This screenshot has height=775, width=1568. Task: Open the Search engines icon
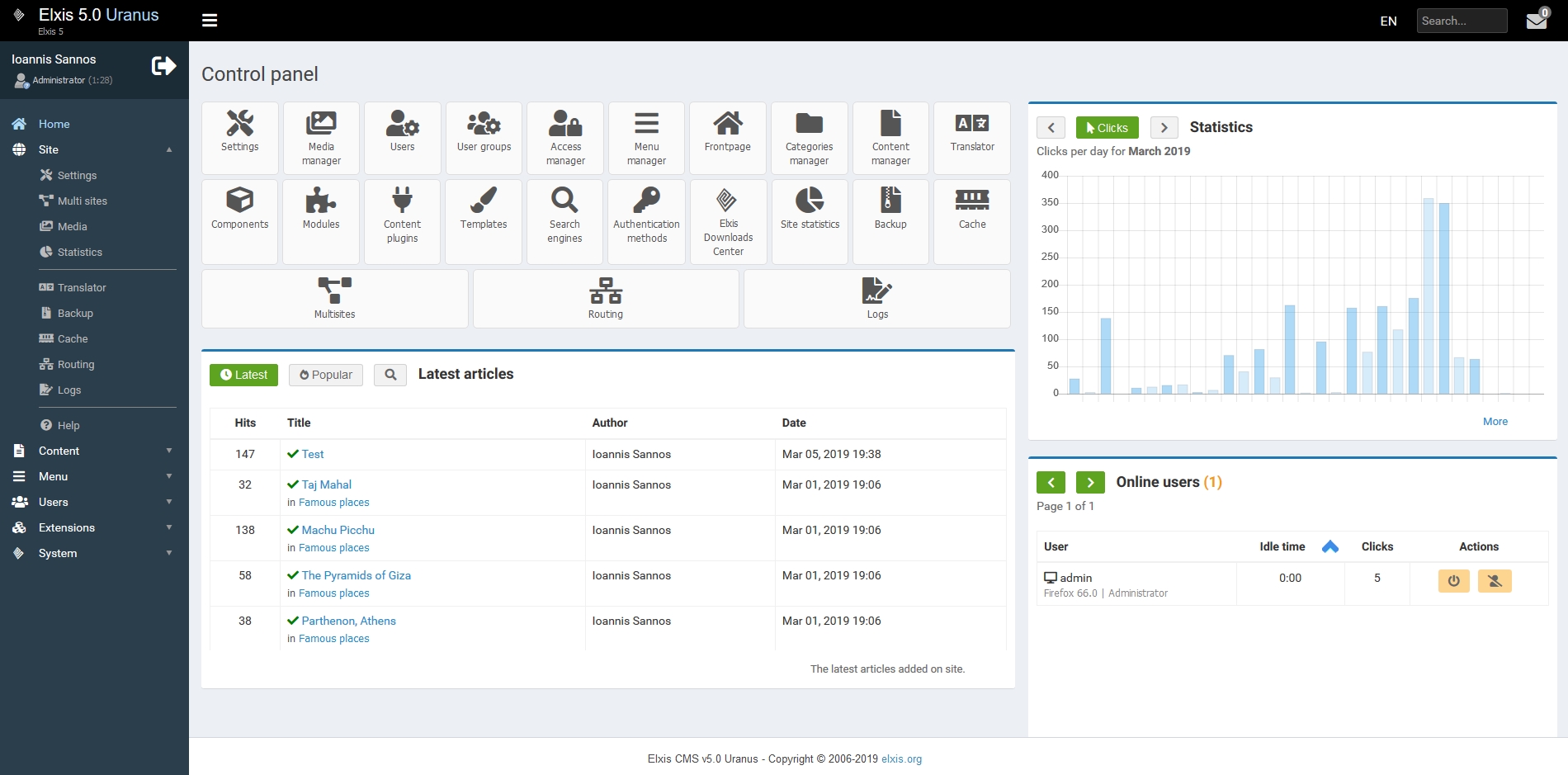click(565, 222)
